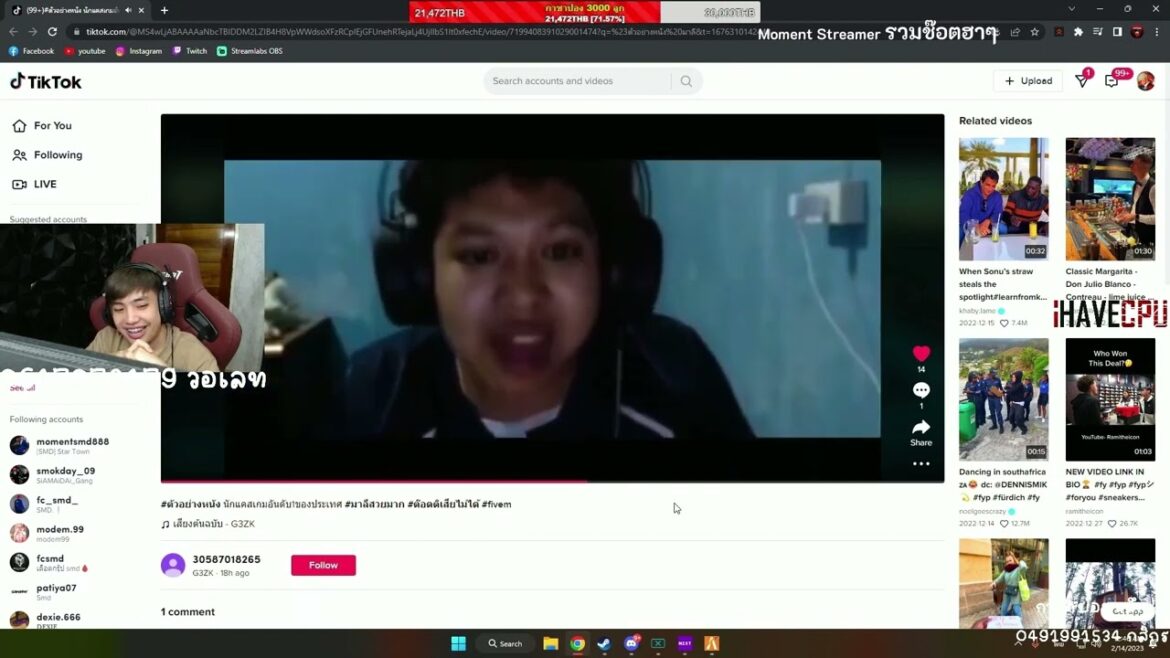The image size is (1170, 658).
Task: Open Chrome extensions puzzle icon
Action: 1078,32
